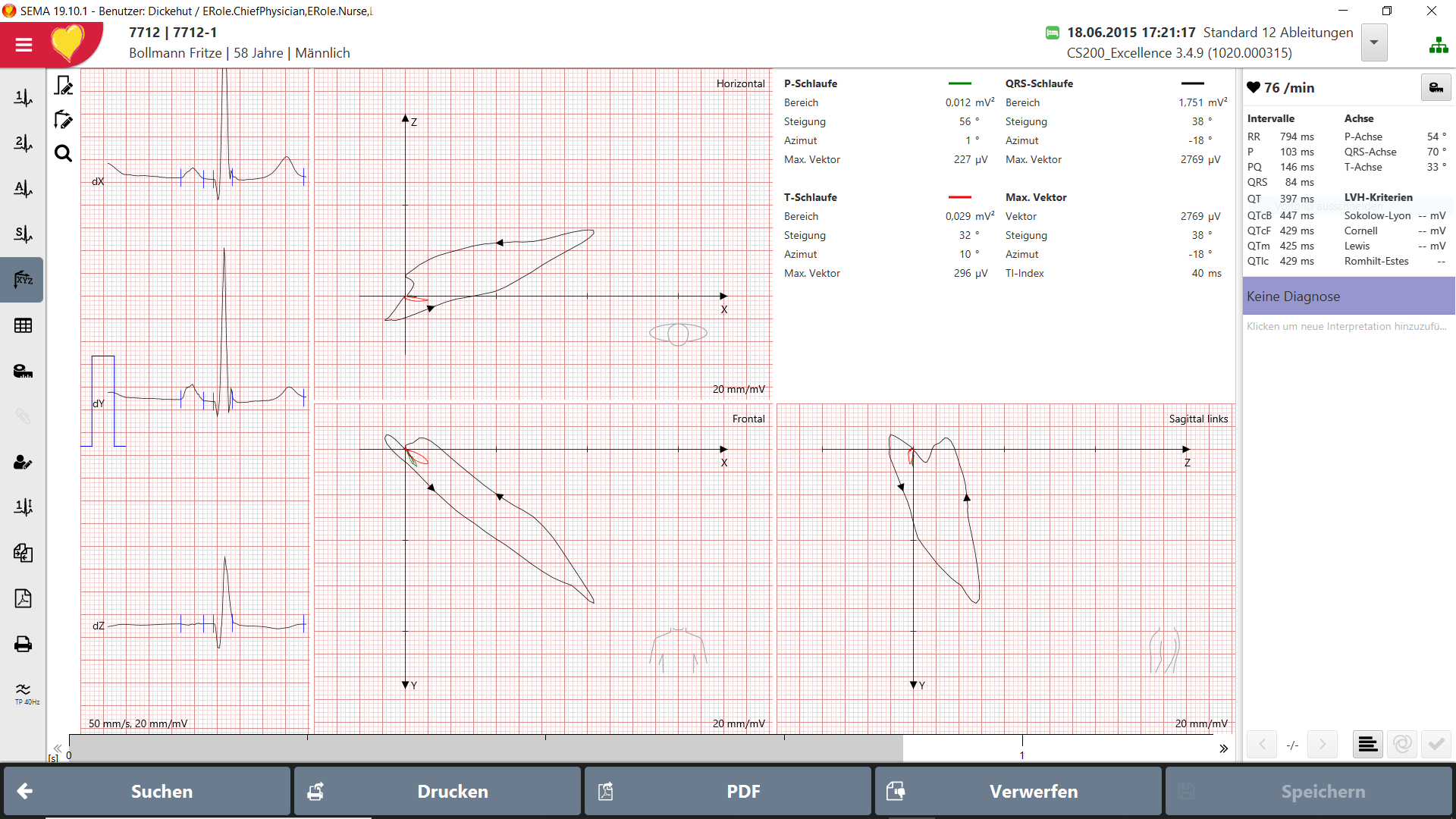The image size is (1456, 819).
Task: Go to next interpretation arrow
Action: [1323, 745]
